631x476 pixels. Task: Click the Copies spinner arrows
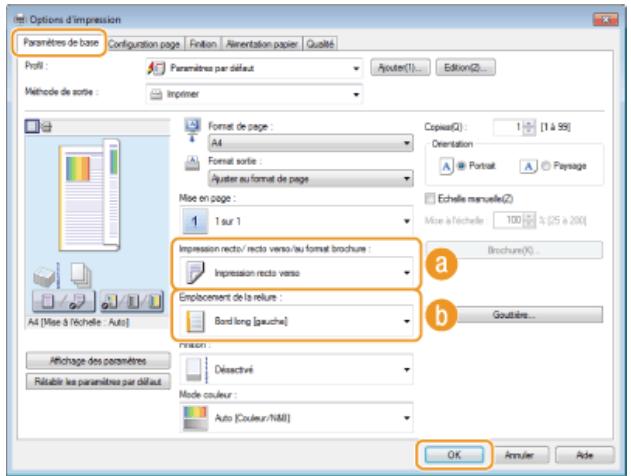[530, 127]
